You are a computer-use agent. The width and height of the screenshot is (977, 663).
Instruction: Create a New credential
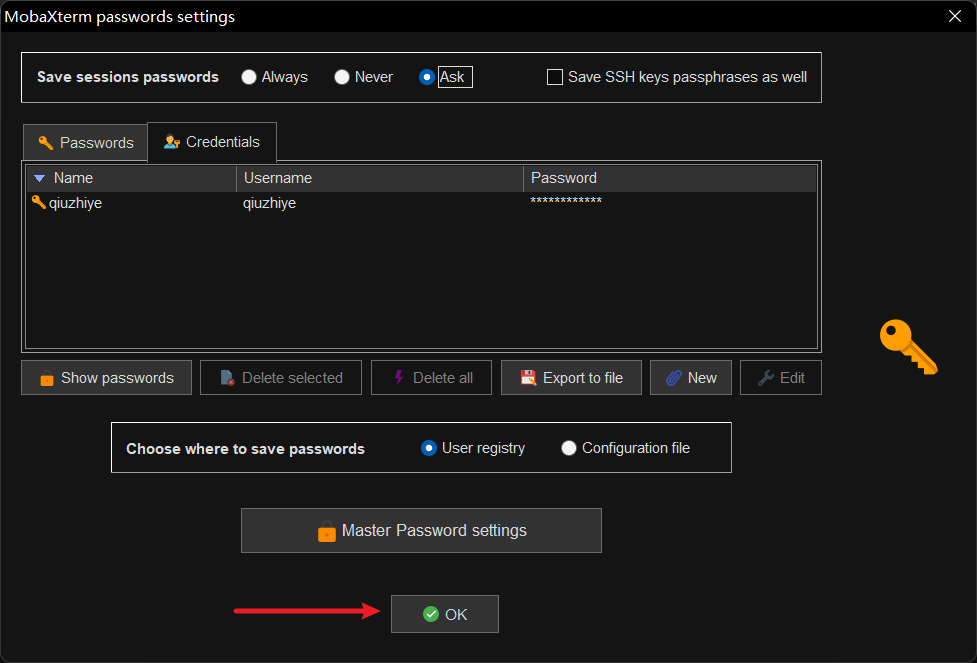[x=691, y=378]
